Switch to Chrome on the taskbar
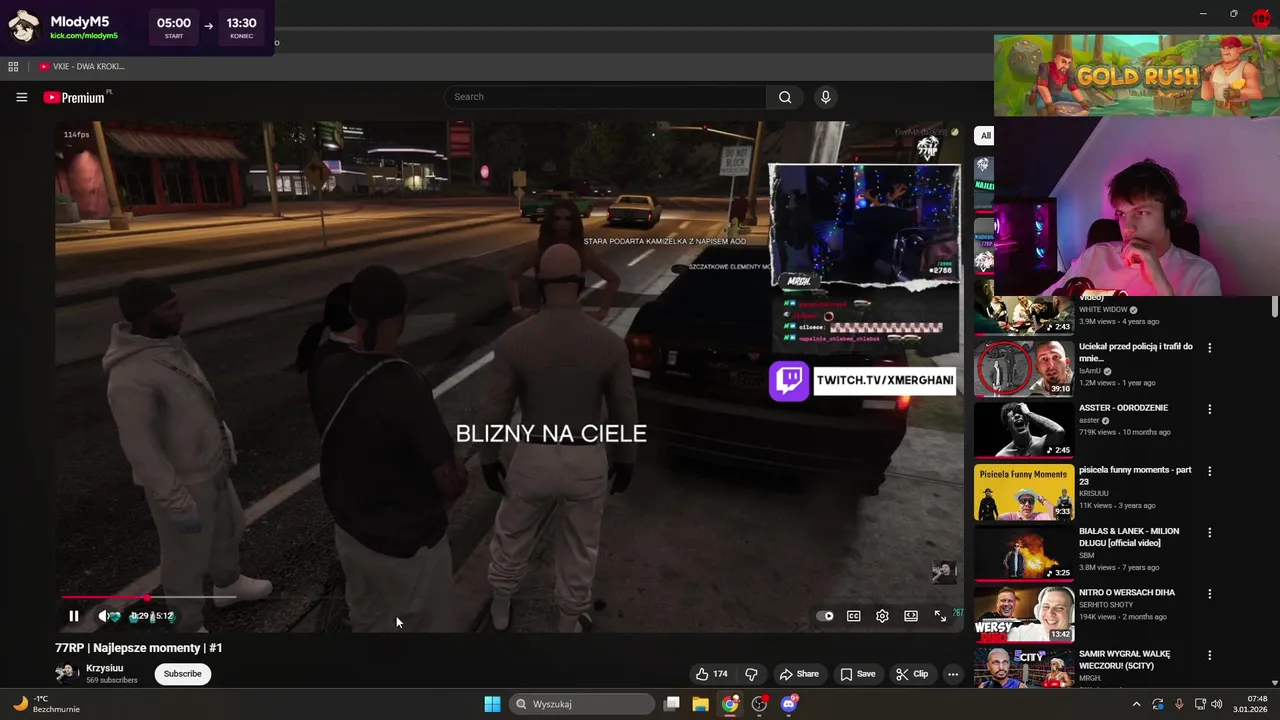Viewport: 1280px width, 720px height. 730,704
